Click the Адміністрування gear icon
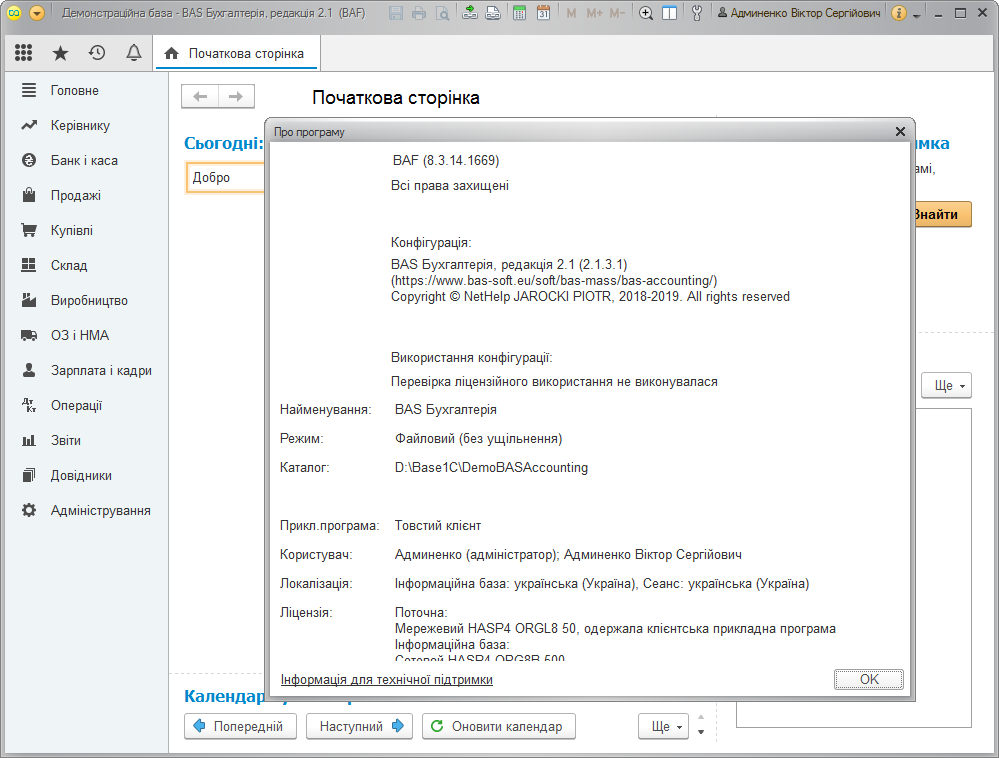This screenshot has width=999, height=758. [x=29, y=510]
